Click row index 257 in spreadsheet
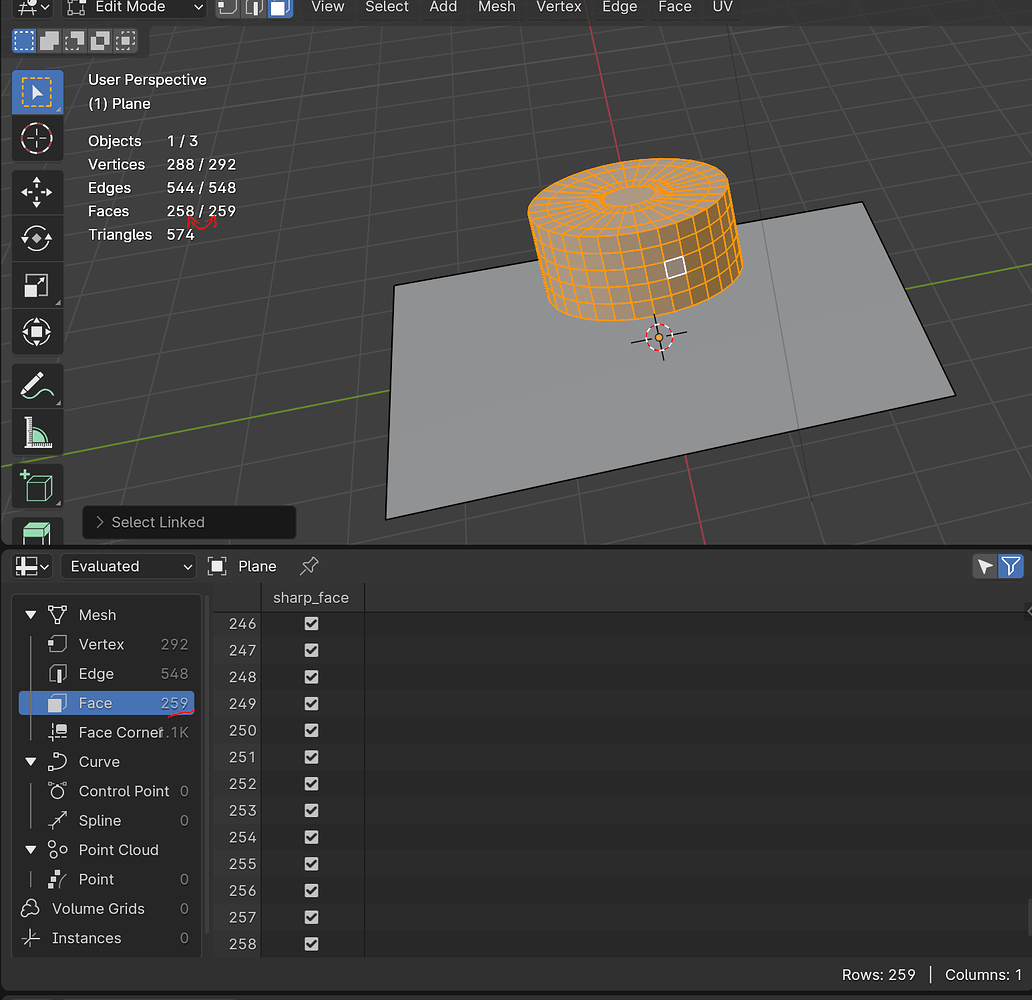Screen dimensions: 1032x1000 coord(242,917)
